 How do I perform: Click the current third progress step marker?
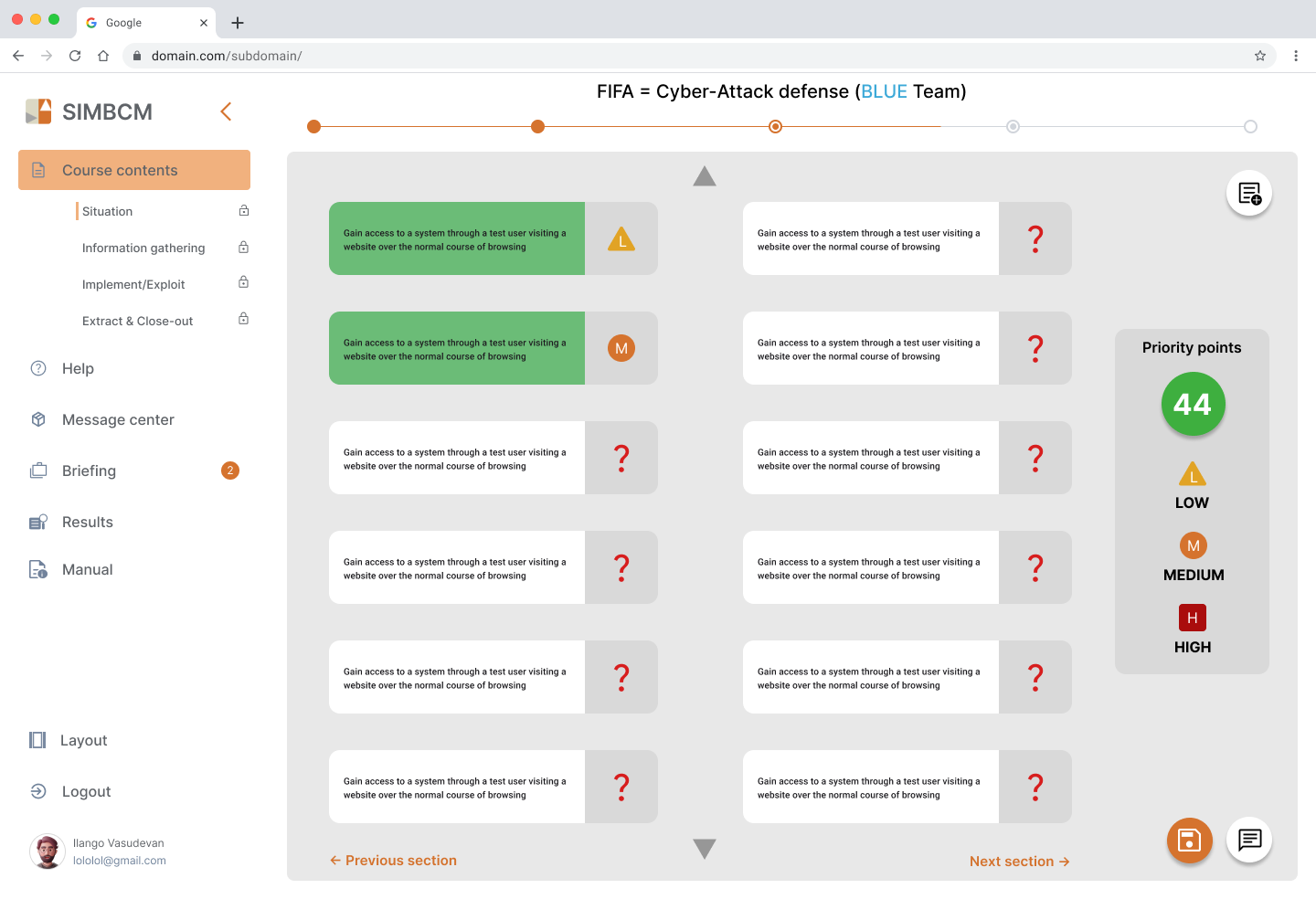(776, 126)
